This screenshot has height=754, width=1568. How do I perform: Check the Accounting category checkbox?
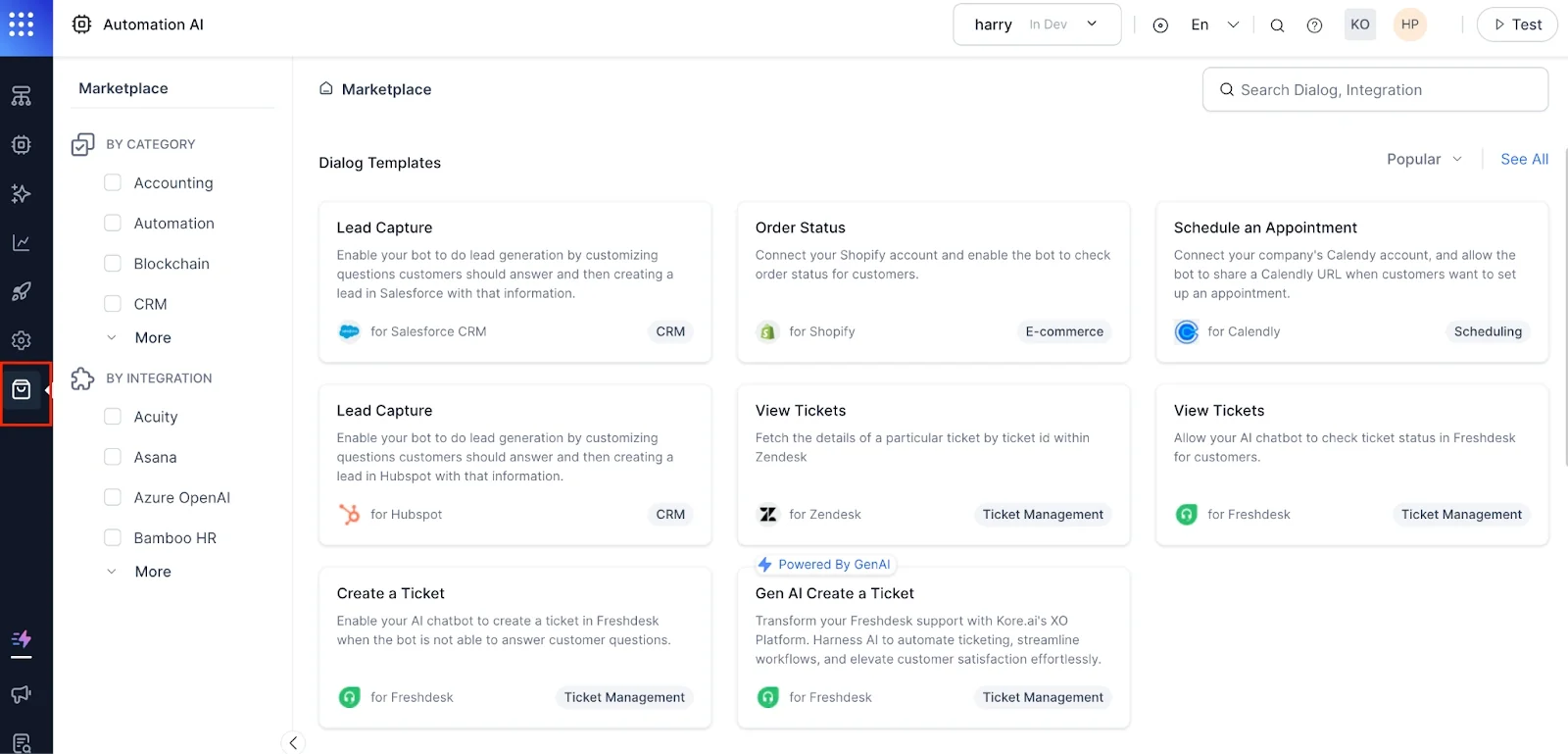click(113, 182)
